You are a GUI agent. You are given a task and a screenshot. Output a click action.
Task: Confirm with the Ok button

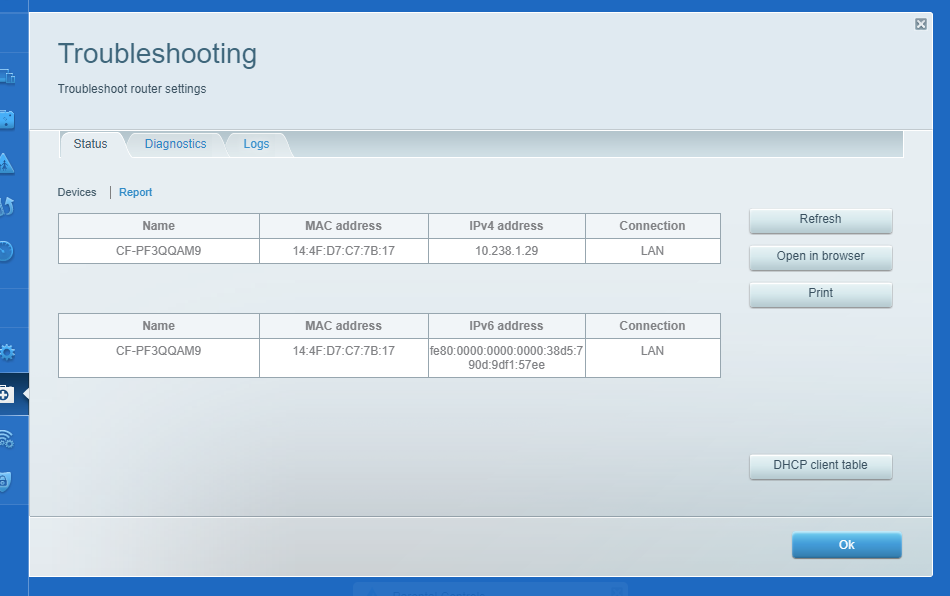point(846,545)
